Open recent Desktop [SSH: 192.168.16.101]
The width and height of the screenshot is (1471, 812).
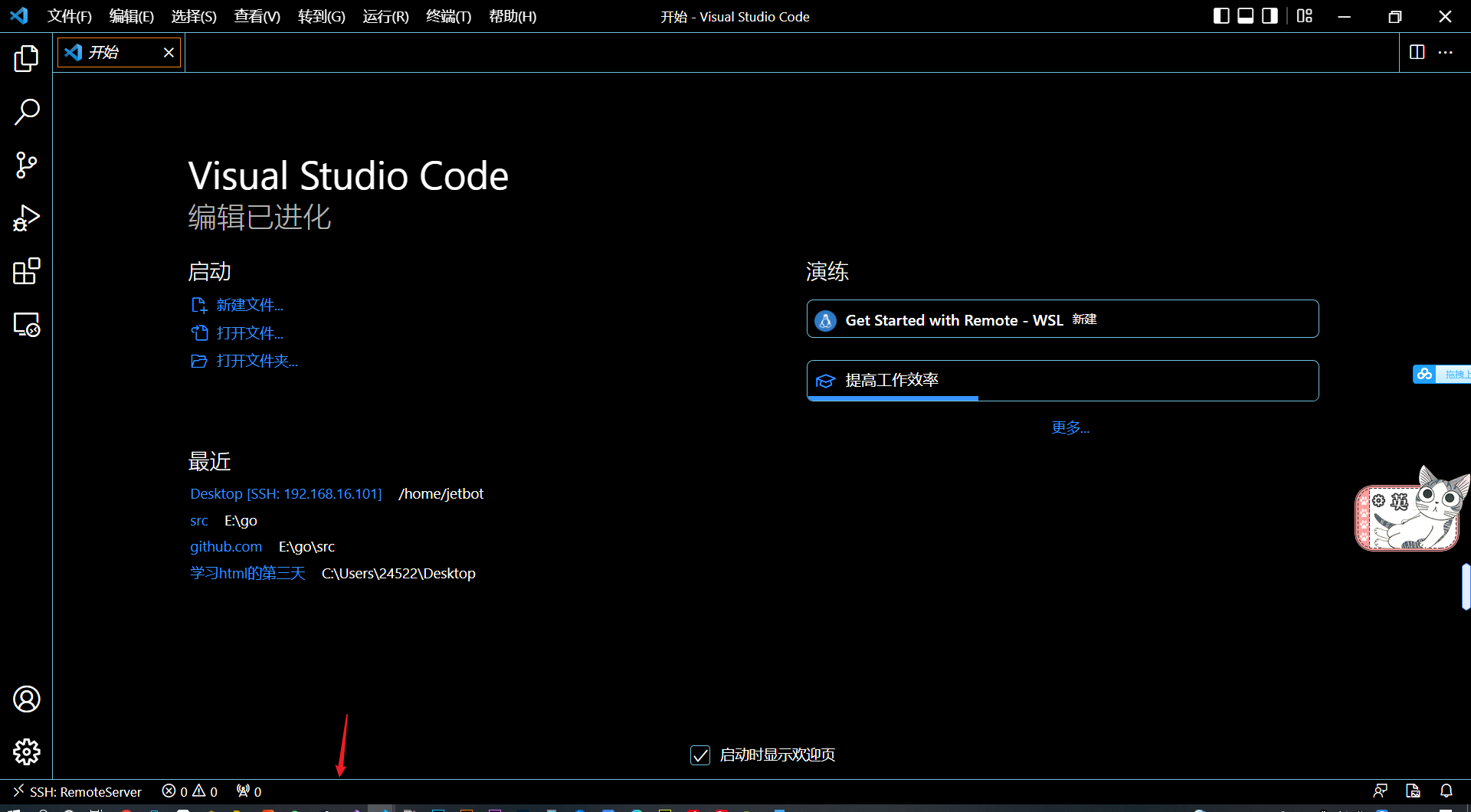(x=286, y=494)
